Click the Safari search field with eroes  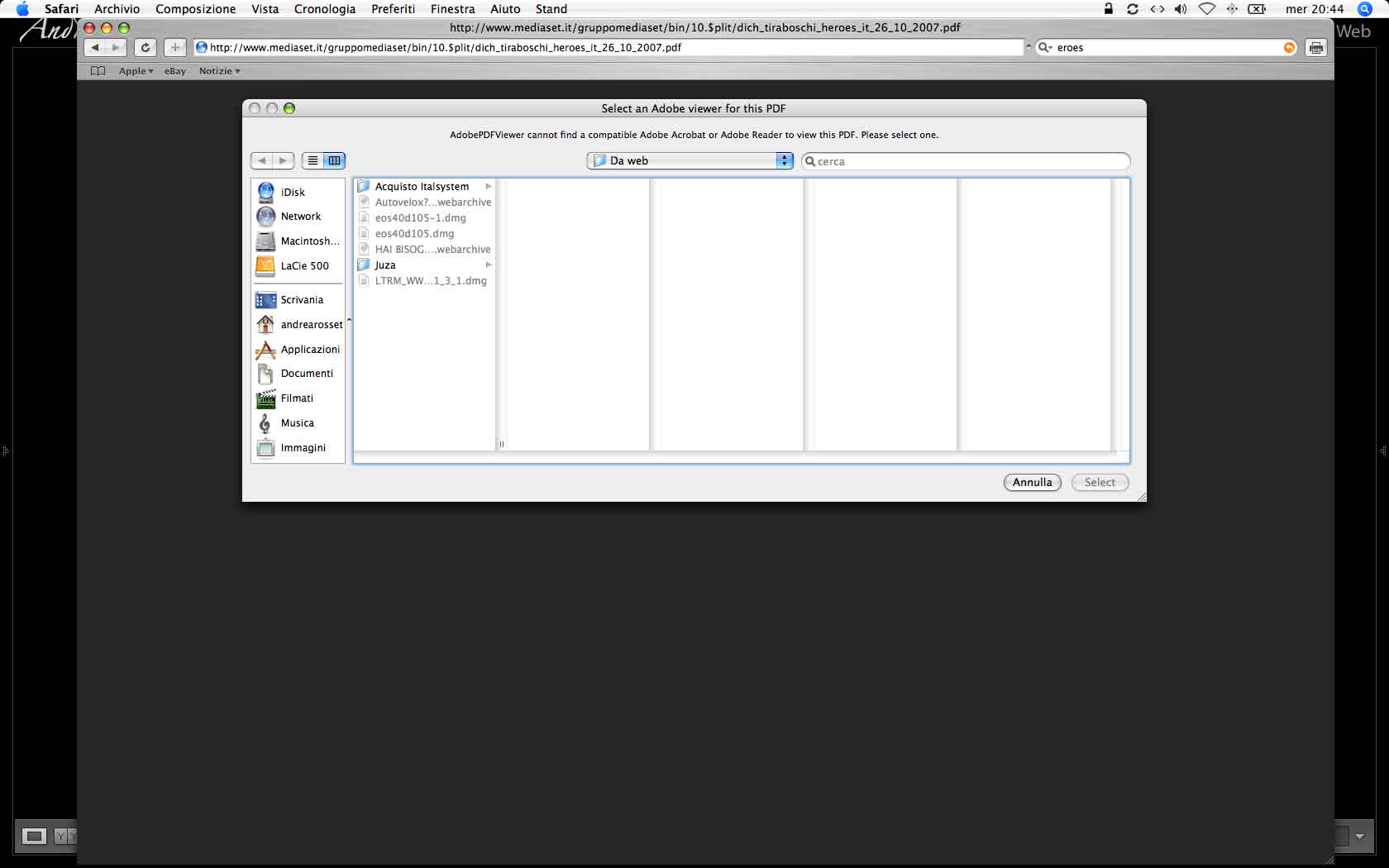click(x=1167, y=48)
